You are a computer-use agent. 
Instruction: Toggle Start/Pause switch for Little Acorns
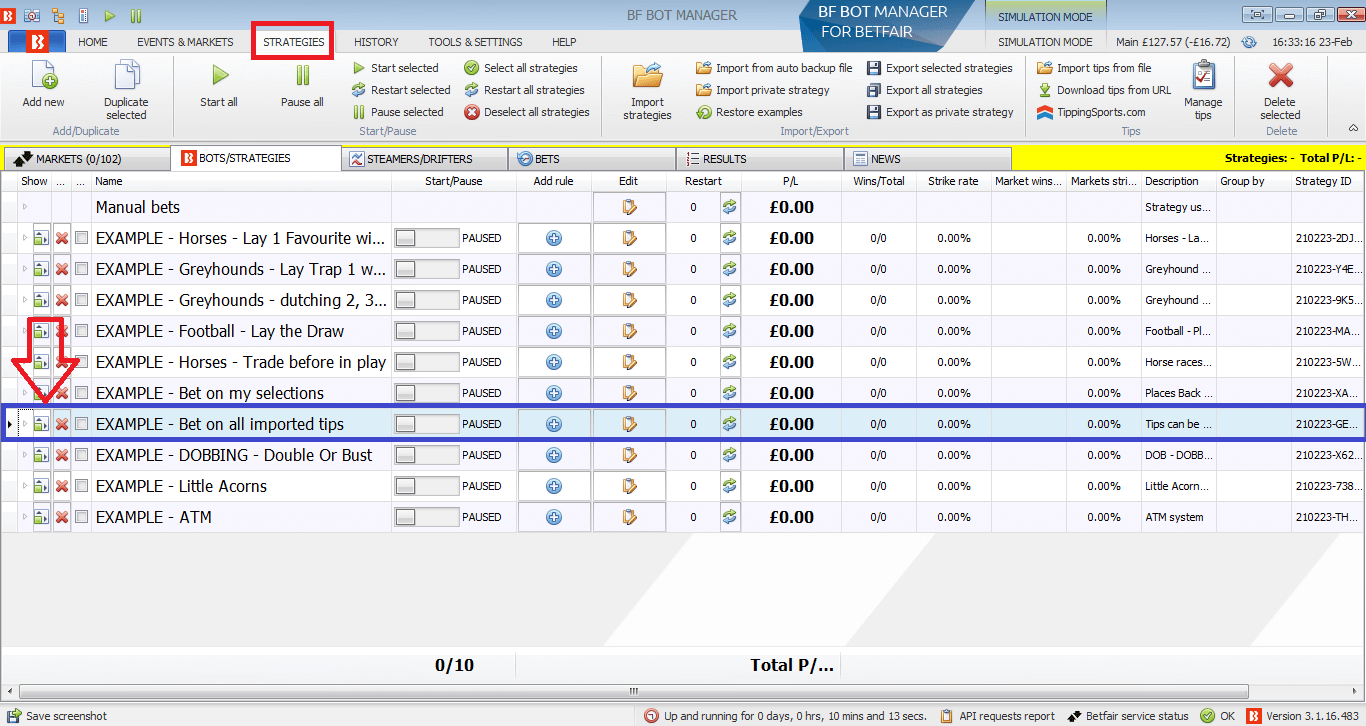pyautogui.click(x=427, y=486)
